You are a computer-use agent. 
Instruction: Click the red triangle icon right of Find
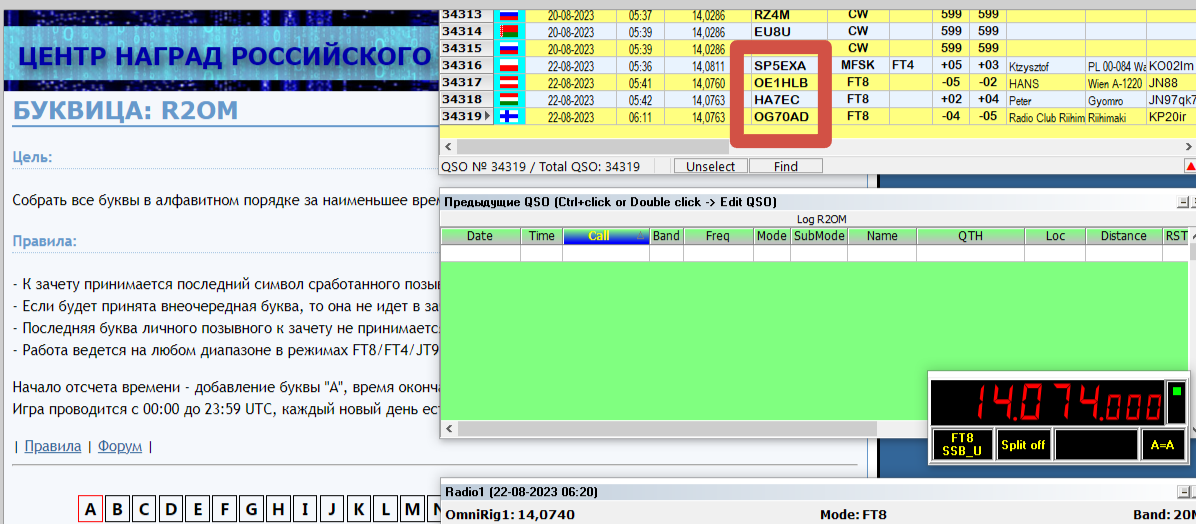pos(1190,166)
